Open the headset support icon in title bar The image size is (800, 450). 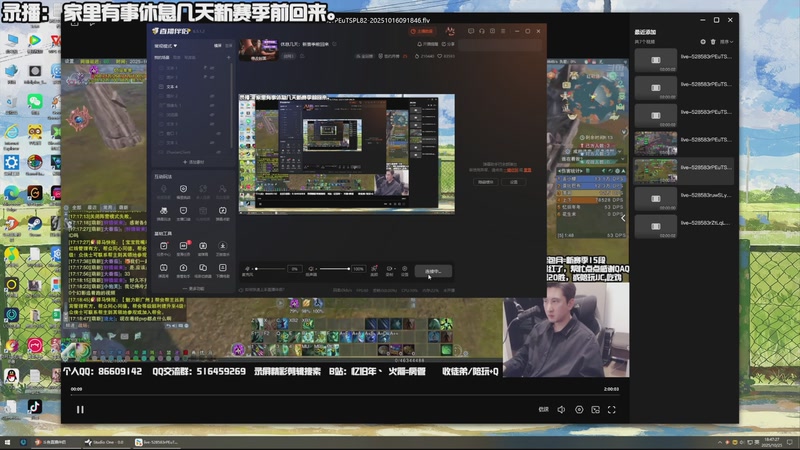tap(482, 31)
